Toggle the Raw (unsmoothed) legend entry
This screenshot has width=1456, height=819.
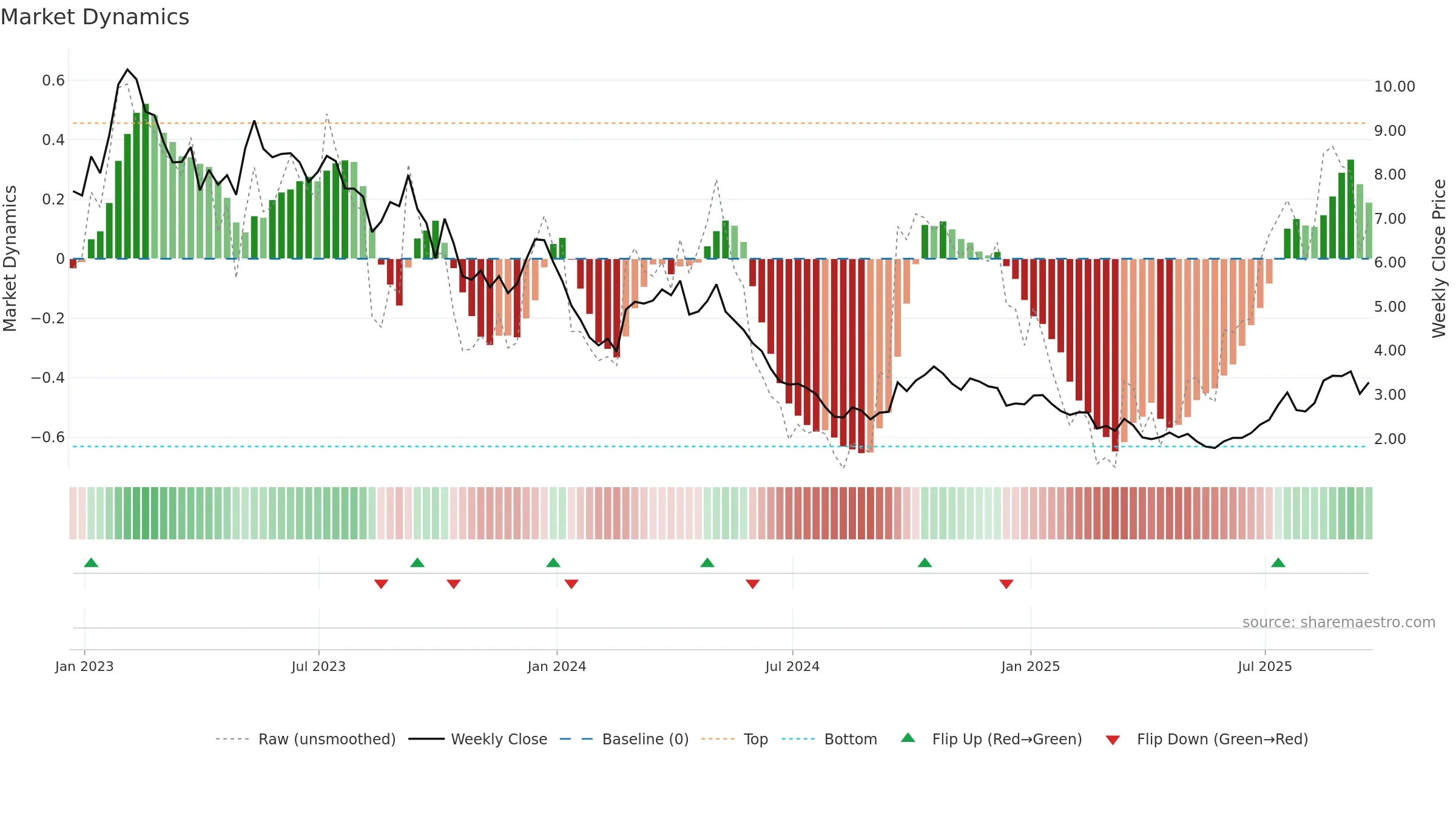306,739
